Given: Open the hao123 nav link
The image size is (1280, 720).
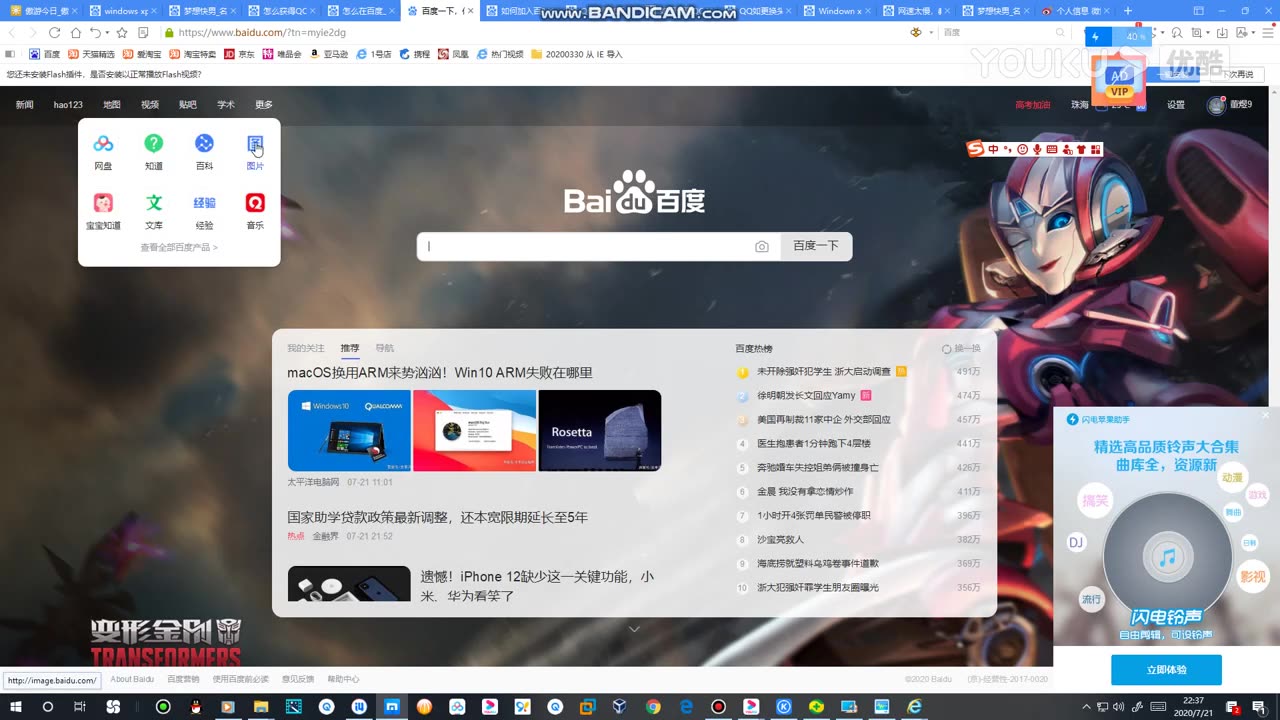Looking at the screenshot, I should [68, 105].
